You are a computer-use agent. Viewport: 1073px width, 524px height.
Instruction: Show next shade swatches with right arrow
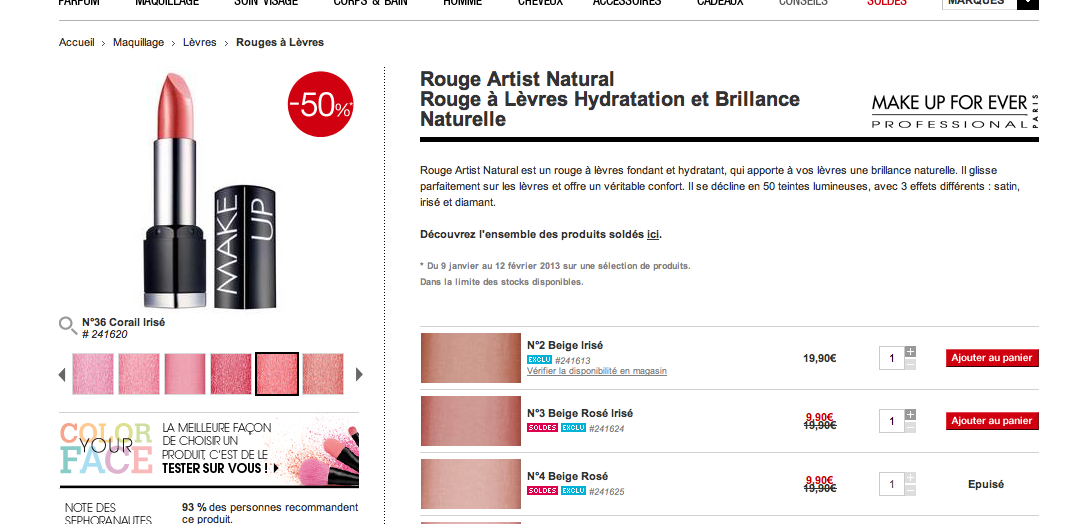pos(359,374)
